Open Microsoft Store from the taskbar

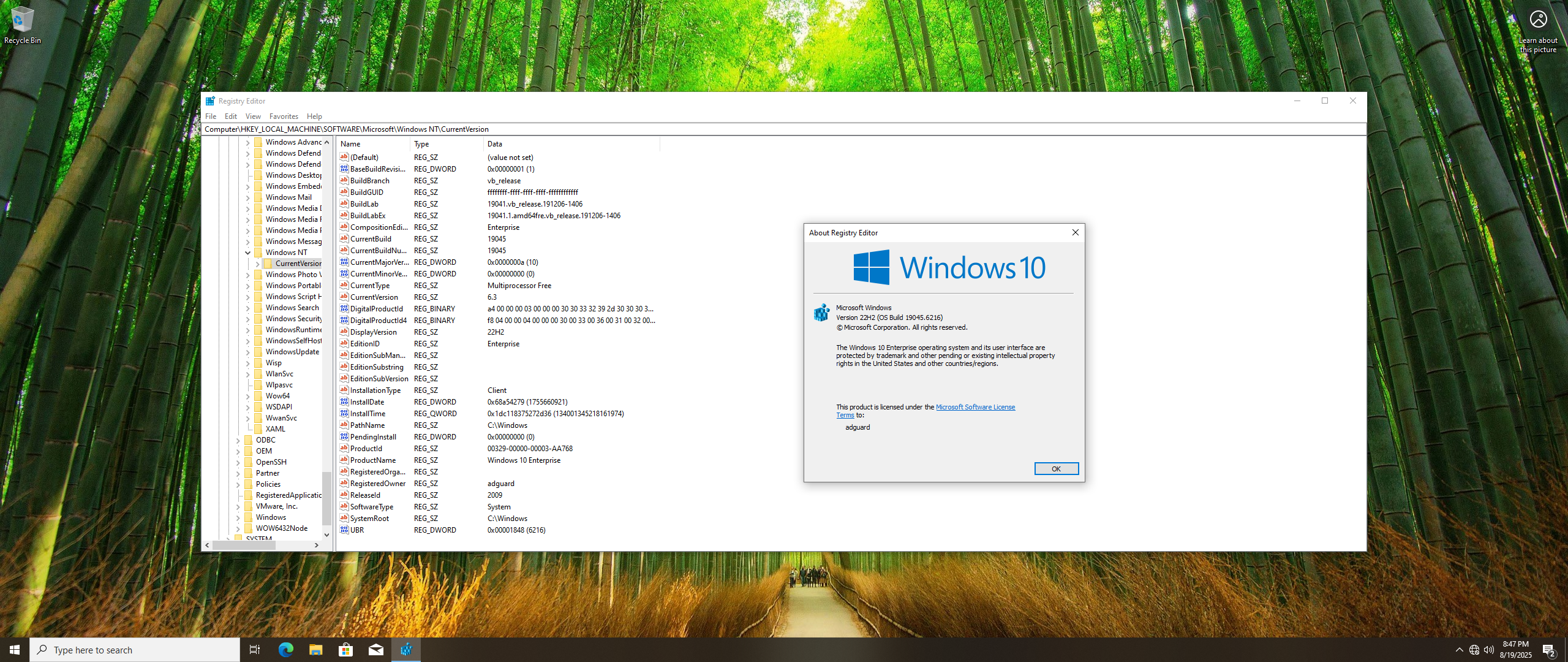click(x=345, y=650)
